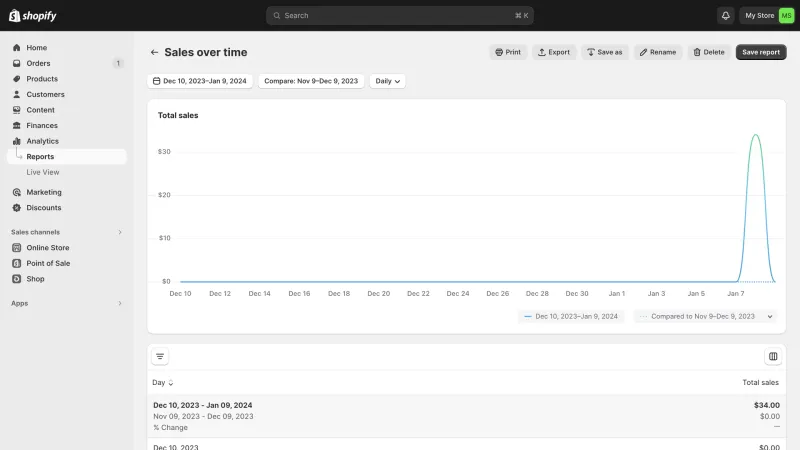
Task: Click the Jan 7 axis label
Action: click(736, 293)
